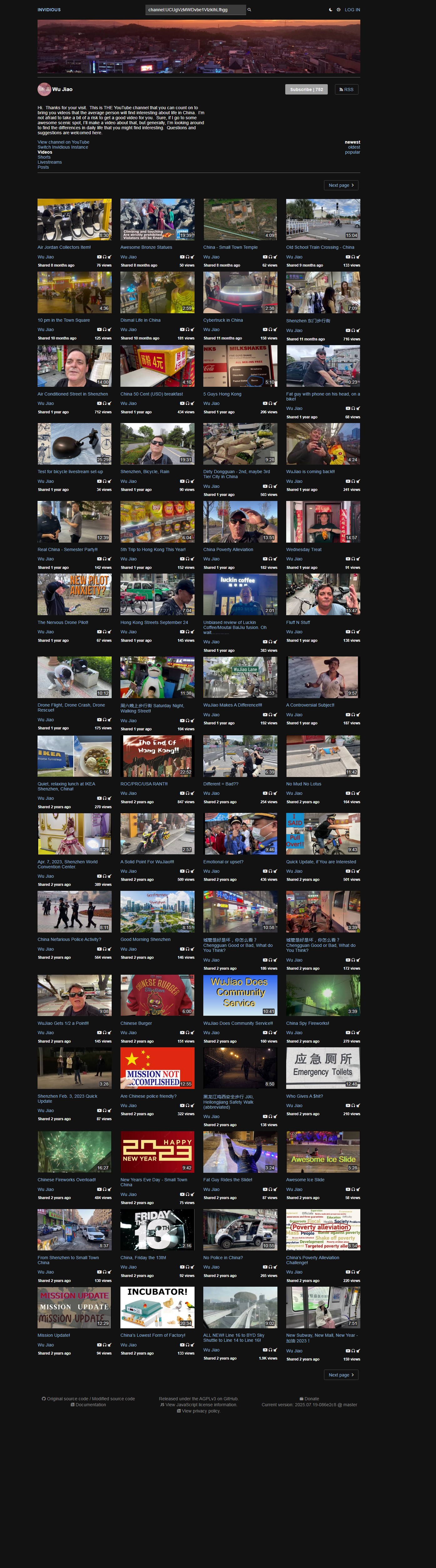
Task: Sort videos by oldest
Action: [354, 147]
